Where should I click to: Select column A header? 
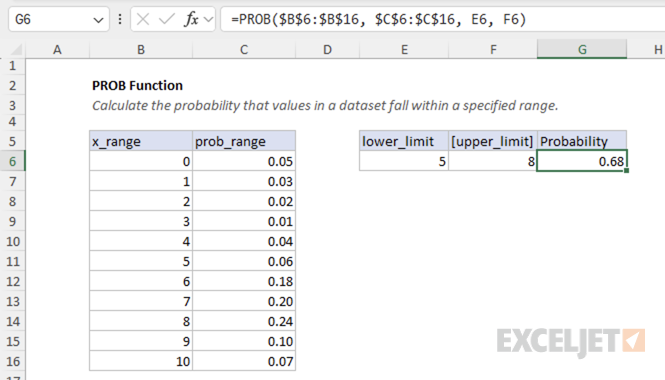coord(57,50)
